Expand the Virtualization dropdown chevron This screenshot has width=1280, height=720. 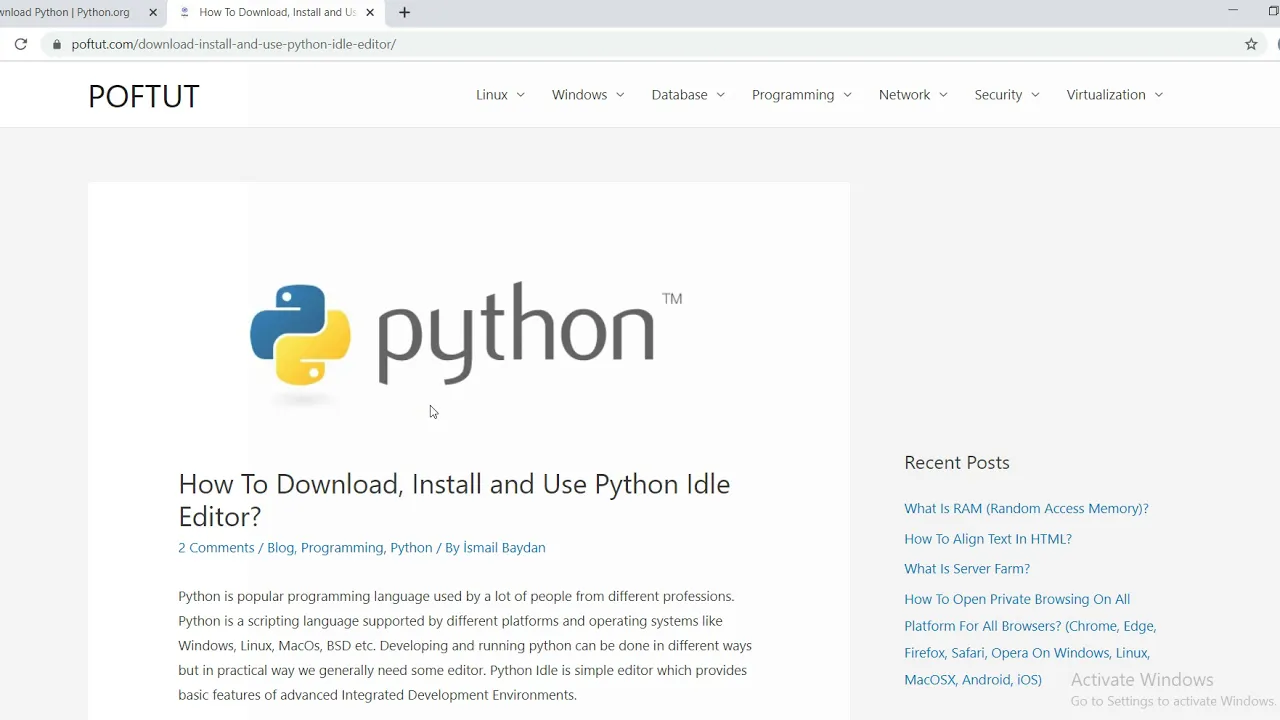pyautogui.click(x=1158, y=95)
